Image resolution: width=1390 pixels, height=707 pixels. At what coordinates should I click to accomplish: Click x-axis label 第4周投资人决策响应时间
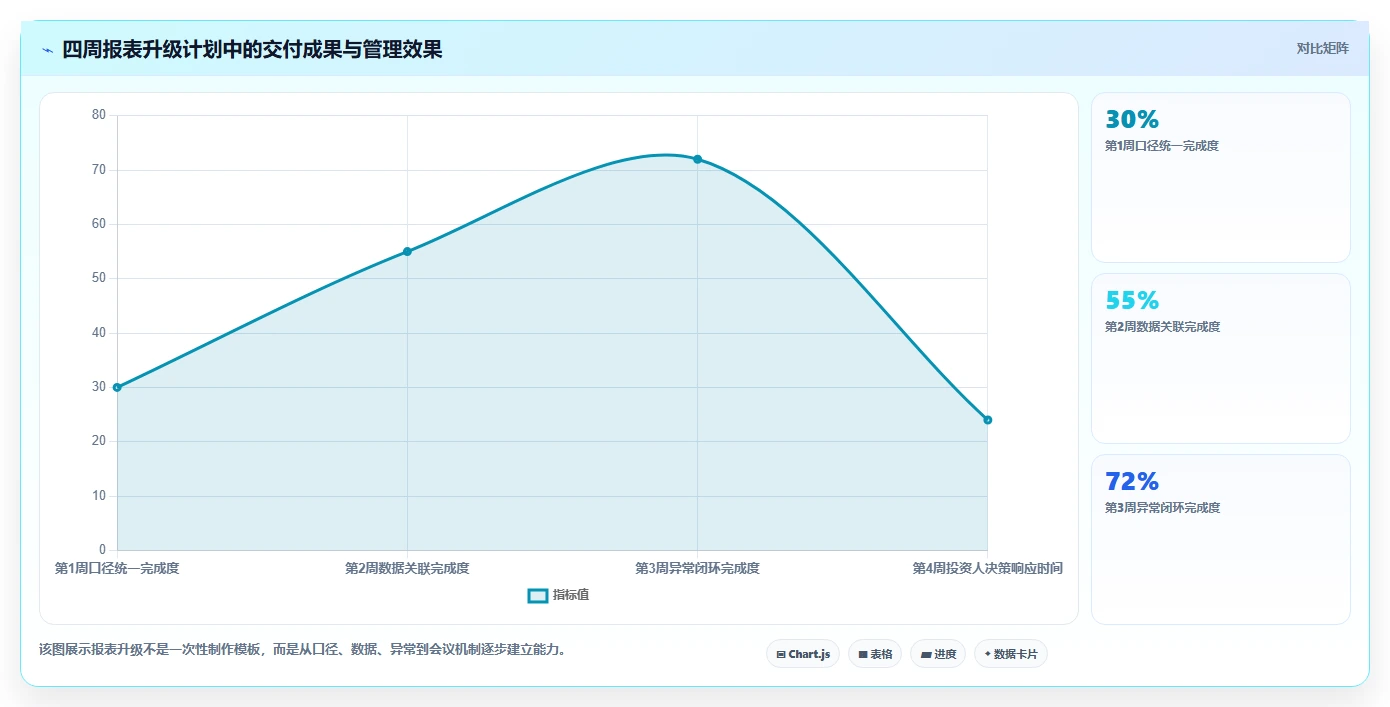pyautogui.click(x=987, y=568)
